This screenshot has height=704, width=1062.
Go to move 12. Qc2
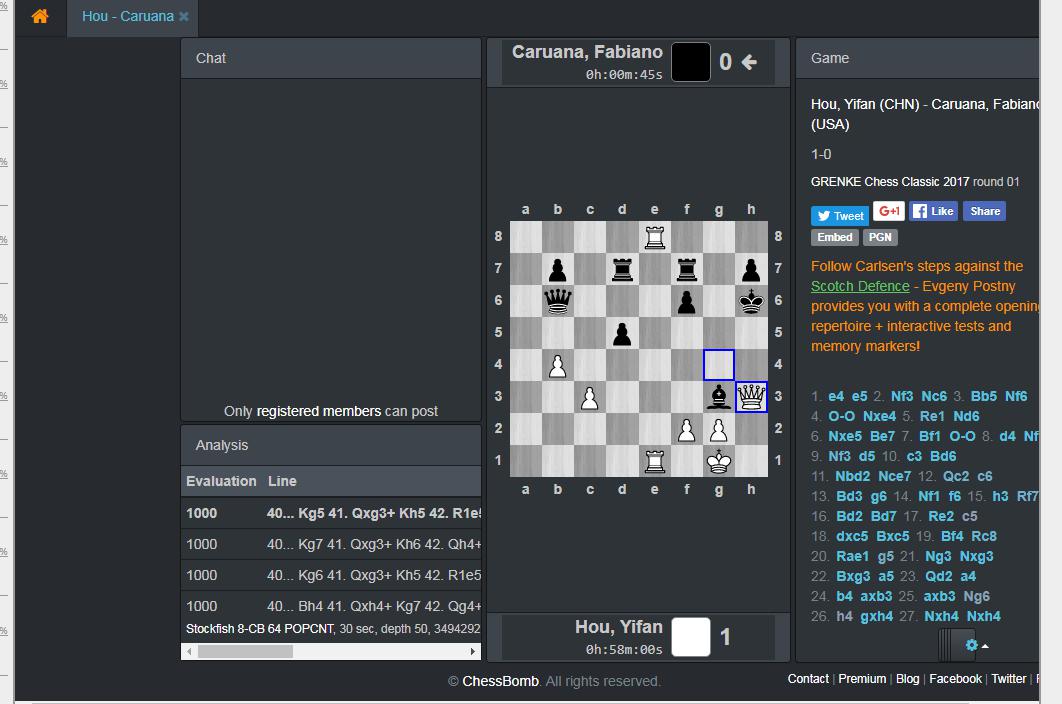pos(956,476)
